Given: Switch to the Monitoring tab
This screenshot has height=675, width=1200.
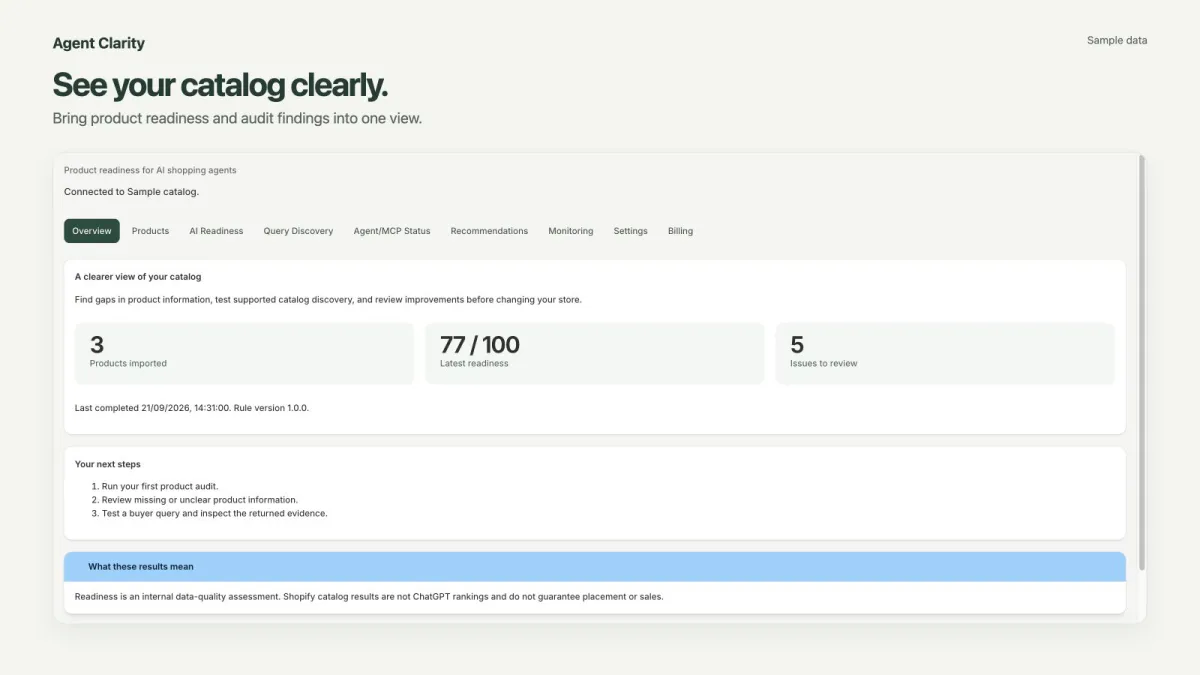Looking at the screenshot, I should pos(570,231).
